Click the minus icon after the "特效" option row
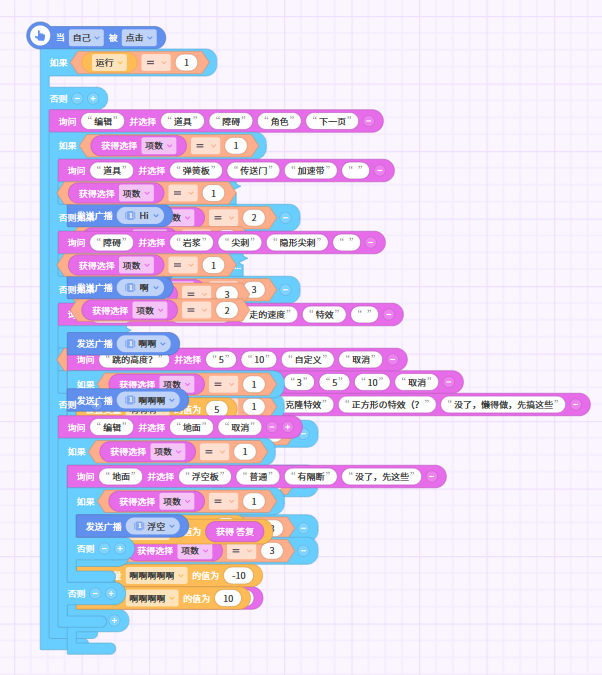This screenshot has height=675, width=602. (x=388, y=315)
